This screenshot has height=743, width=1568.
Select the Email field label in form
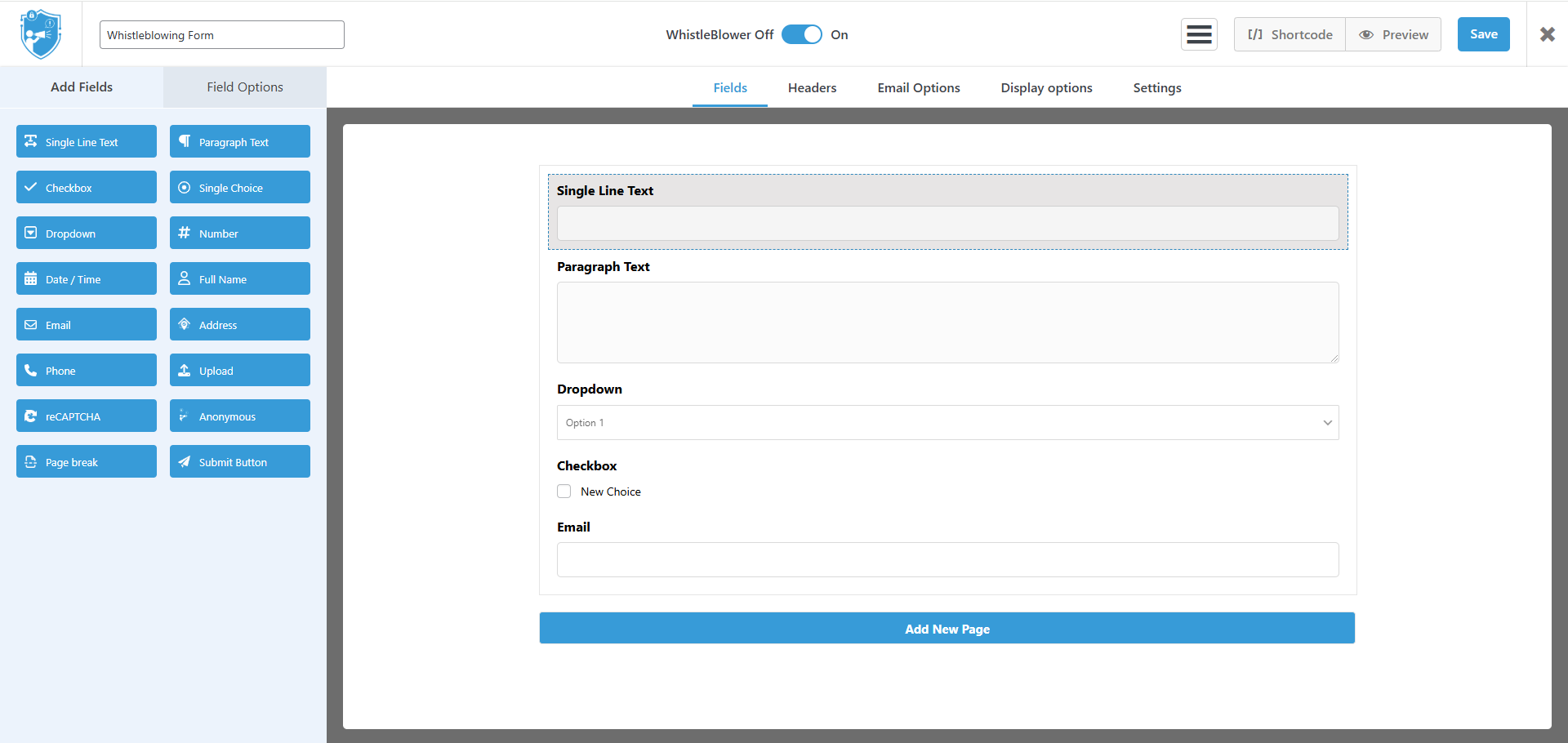point(574,527)
